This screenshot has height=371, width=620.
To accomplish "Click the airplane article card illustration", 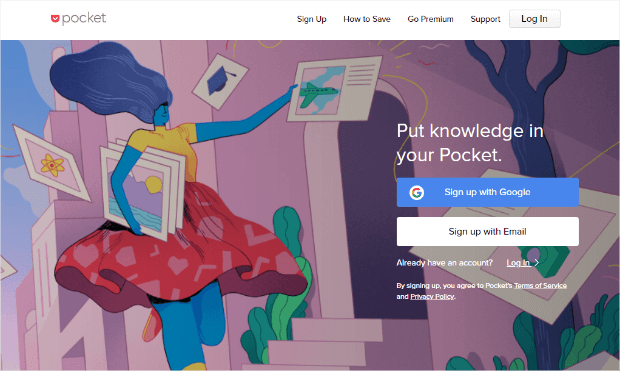I will pos(335,89).
